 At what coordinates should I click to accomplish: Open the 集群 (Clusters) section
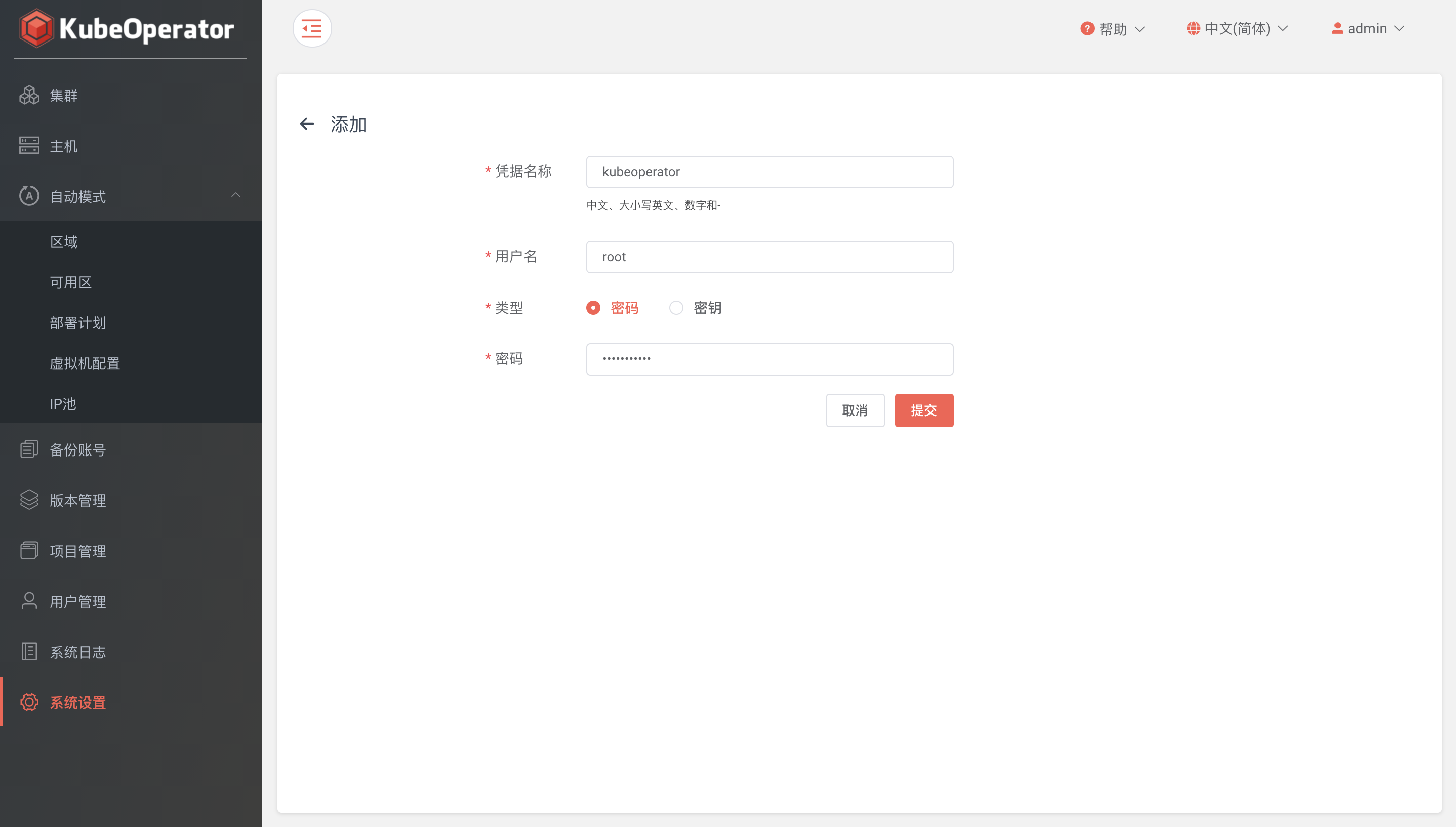[x=64, y=95]
